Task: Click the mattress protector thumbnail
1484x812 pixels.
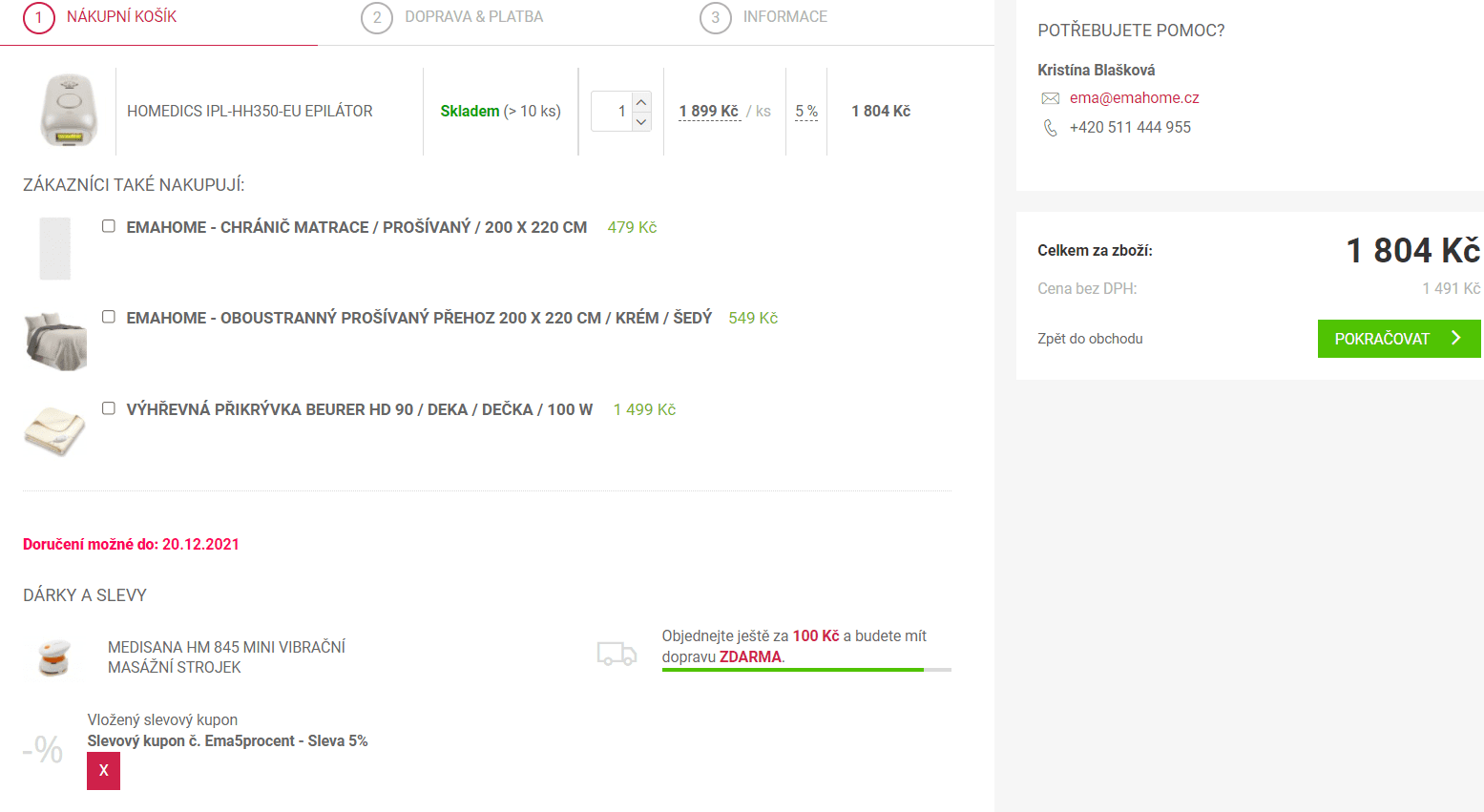Action: coord(55,249)
